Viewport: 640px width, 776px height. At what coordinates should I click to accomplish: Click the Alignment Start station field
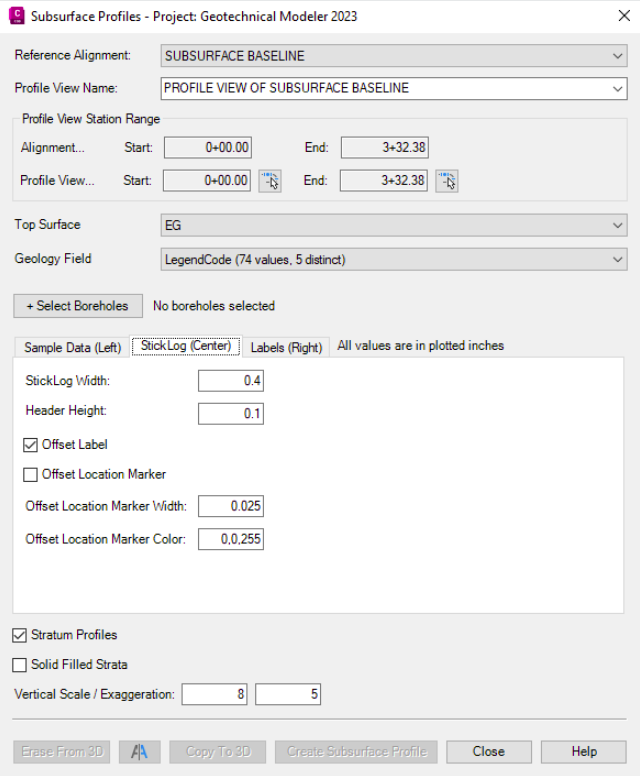click(208, 147)
